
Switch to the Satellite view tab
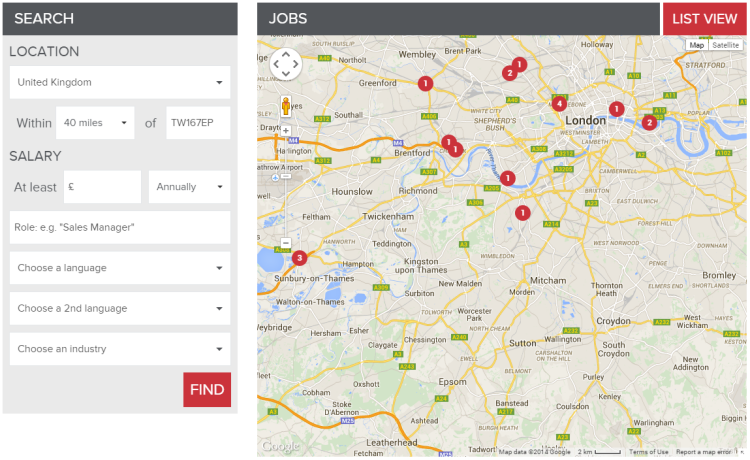coord(725,45)
